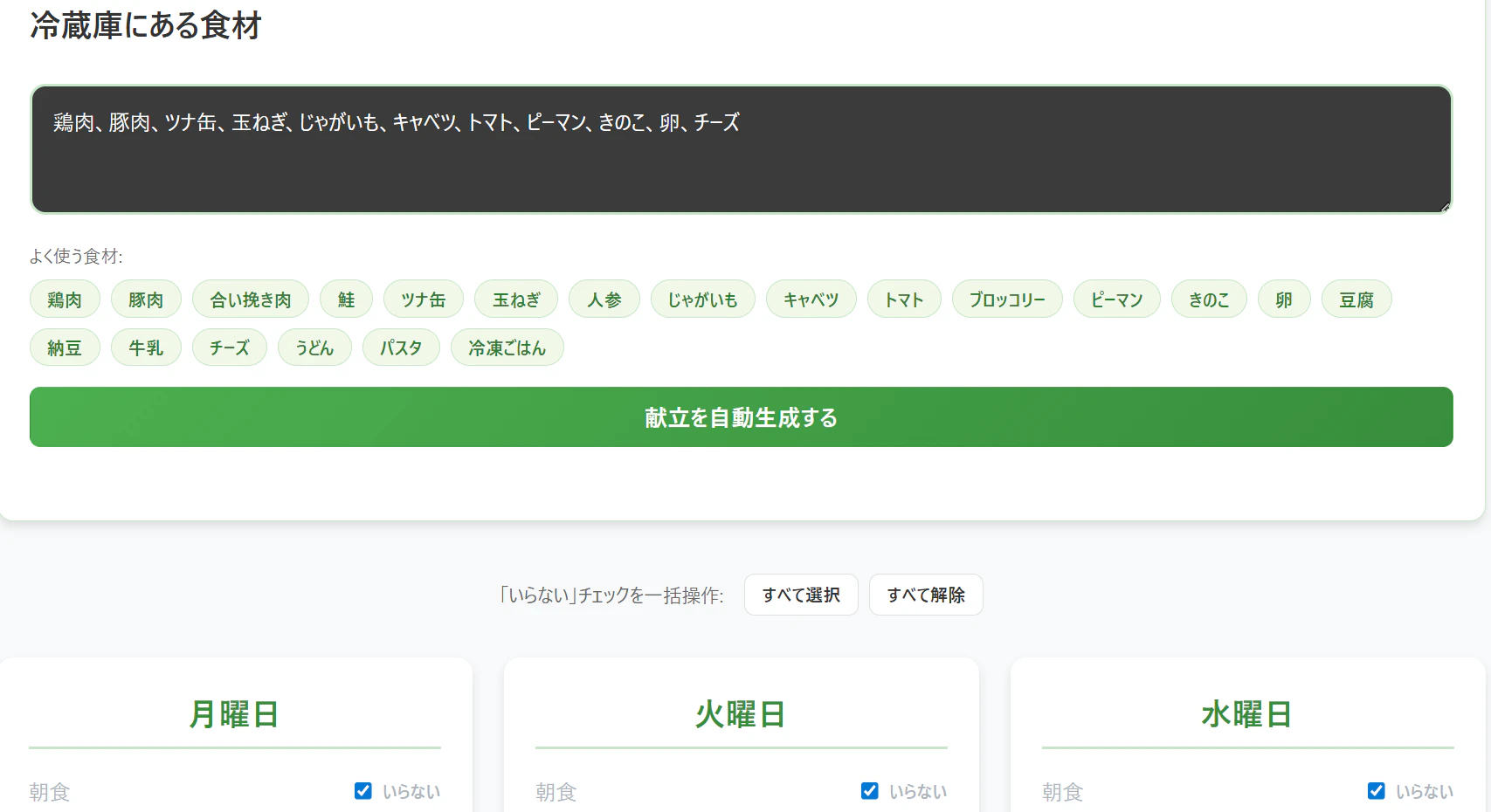Click inside the ingredients text area
Image resolution: width=1491 pixels, height=812 pixels.
(739, 148)
